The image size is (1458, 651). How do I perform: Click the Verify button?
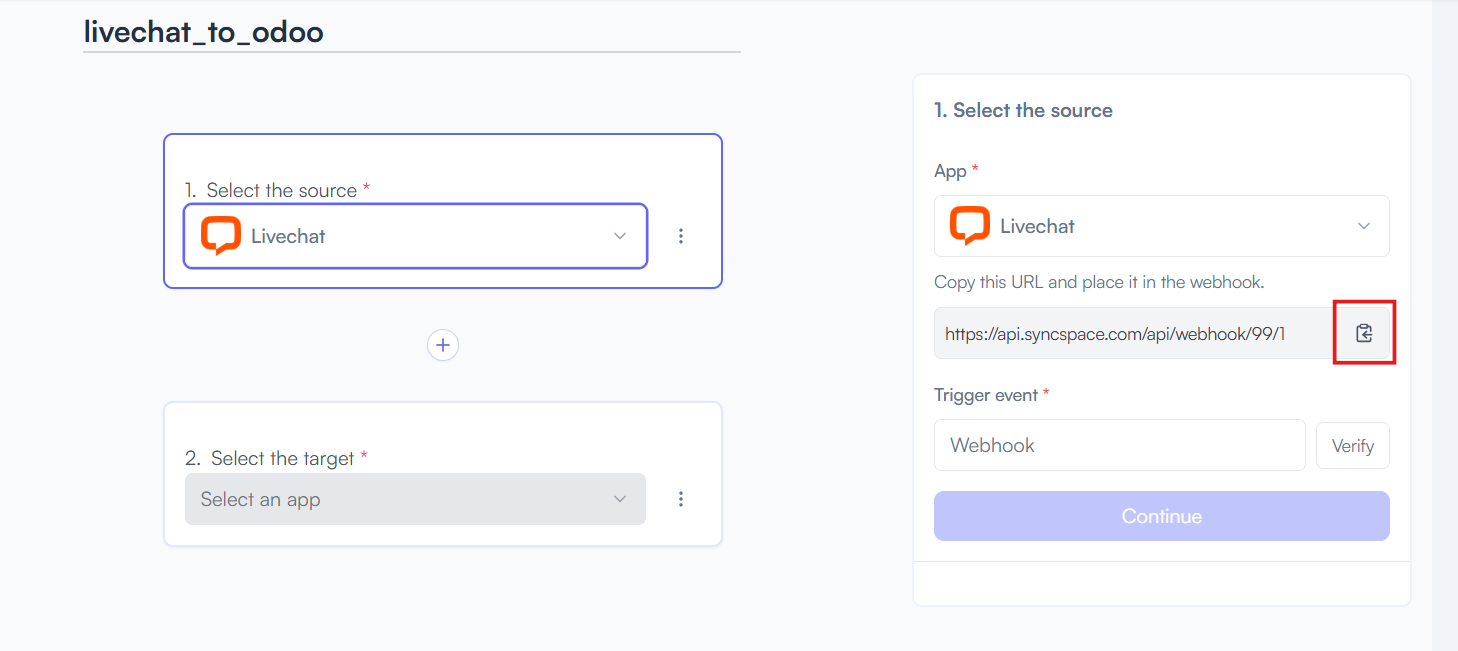pyautogui.click(x=1353, y=446)
